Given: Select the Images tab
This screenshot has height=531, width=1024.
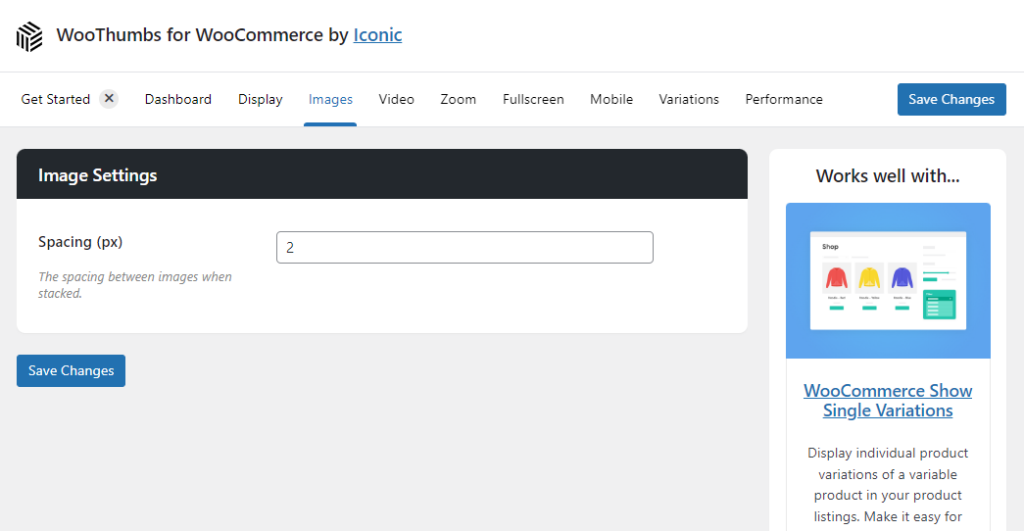Looking at the screenshot, I should click(x=330, y=99).
